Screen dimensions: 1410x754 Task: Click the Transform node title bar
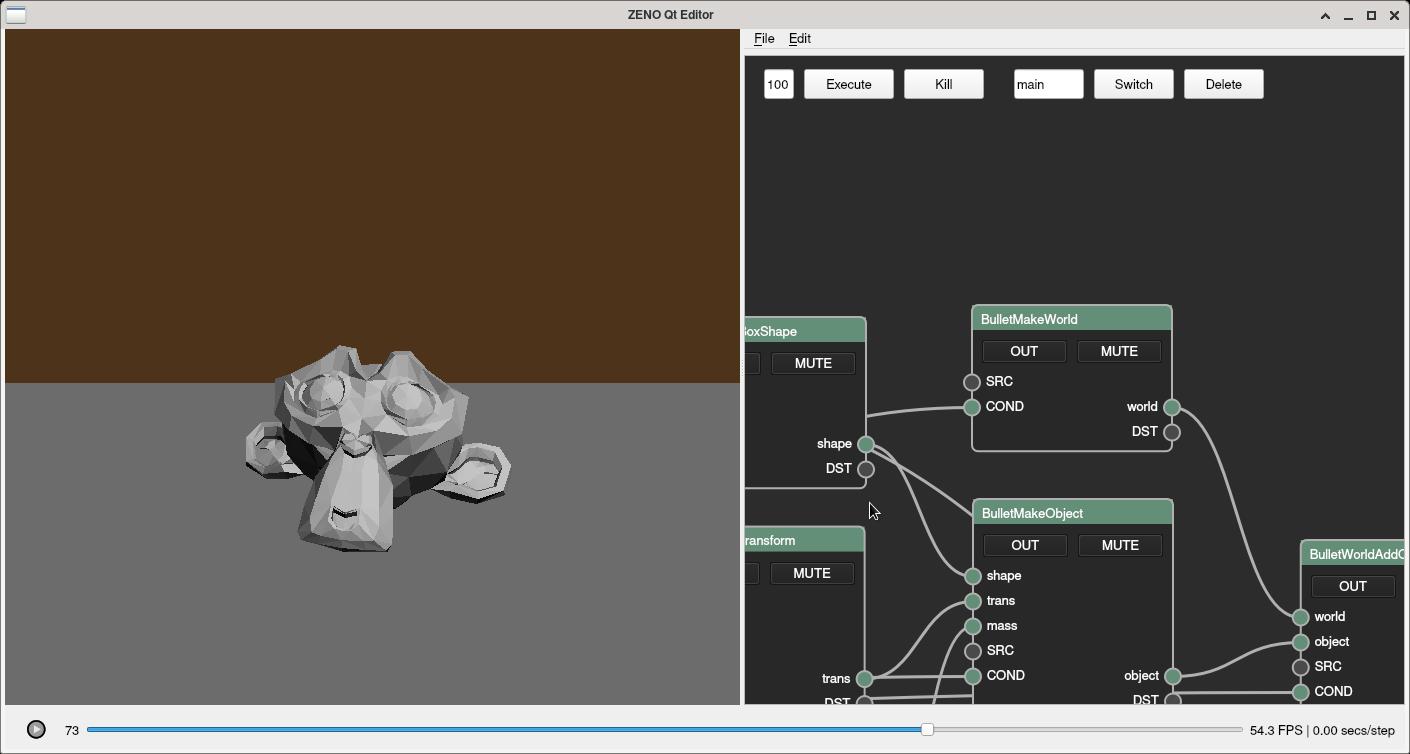805,541
